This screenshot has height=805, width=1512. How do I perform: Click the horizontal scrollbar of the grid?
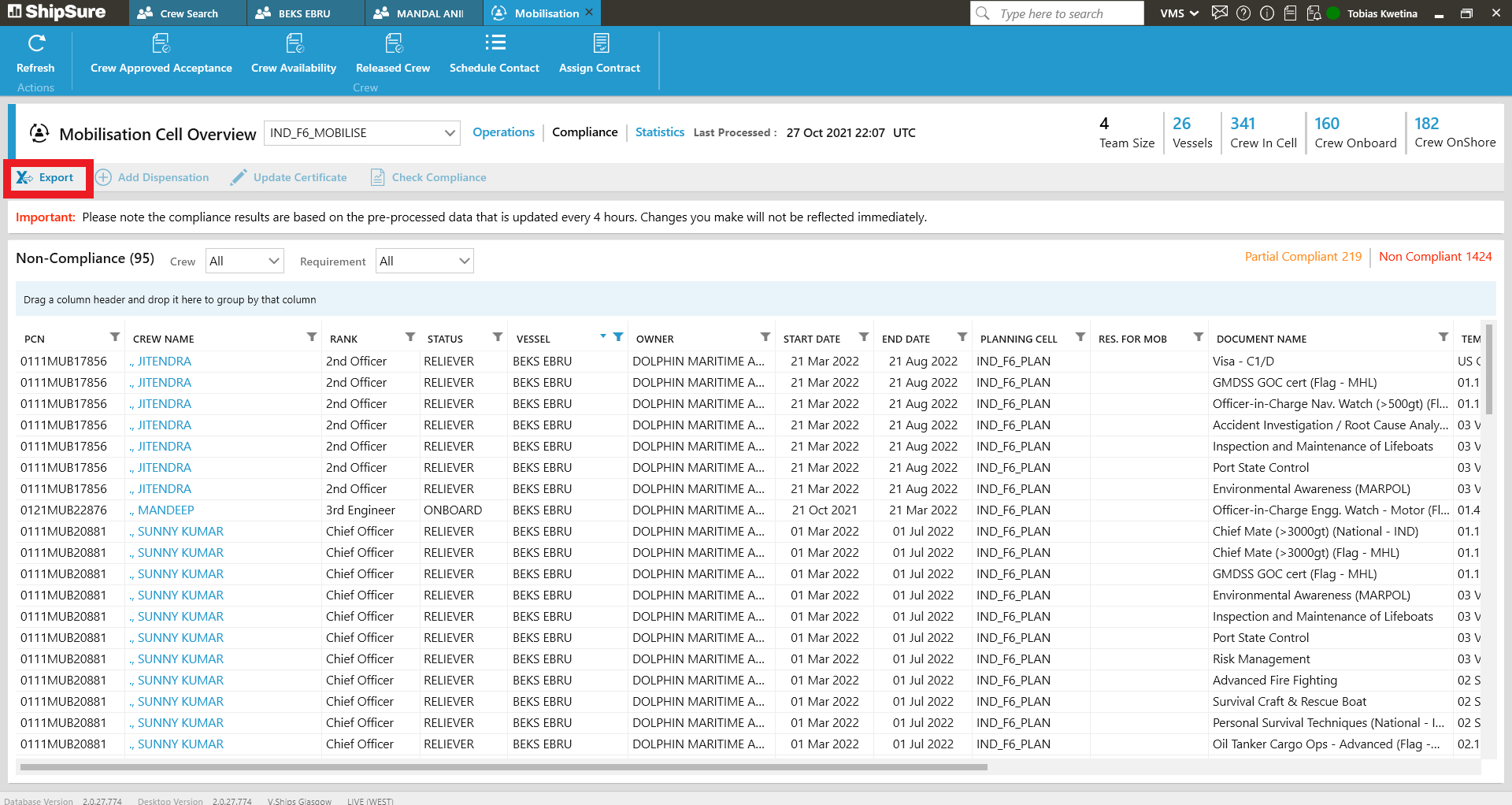coord(504,766)
